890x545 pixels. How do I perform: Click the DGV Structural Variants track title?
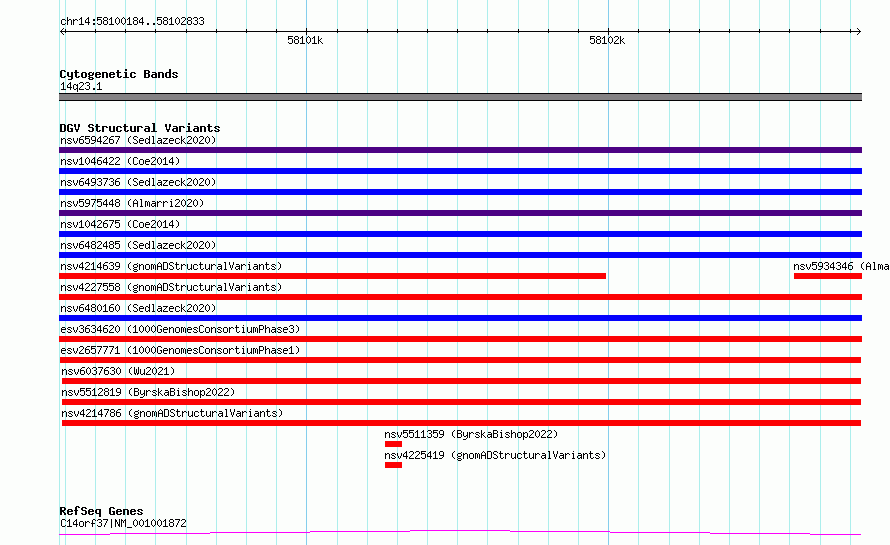140,128
